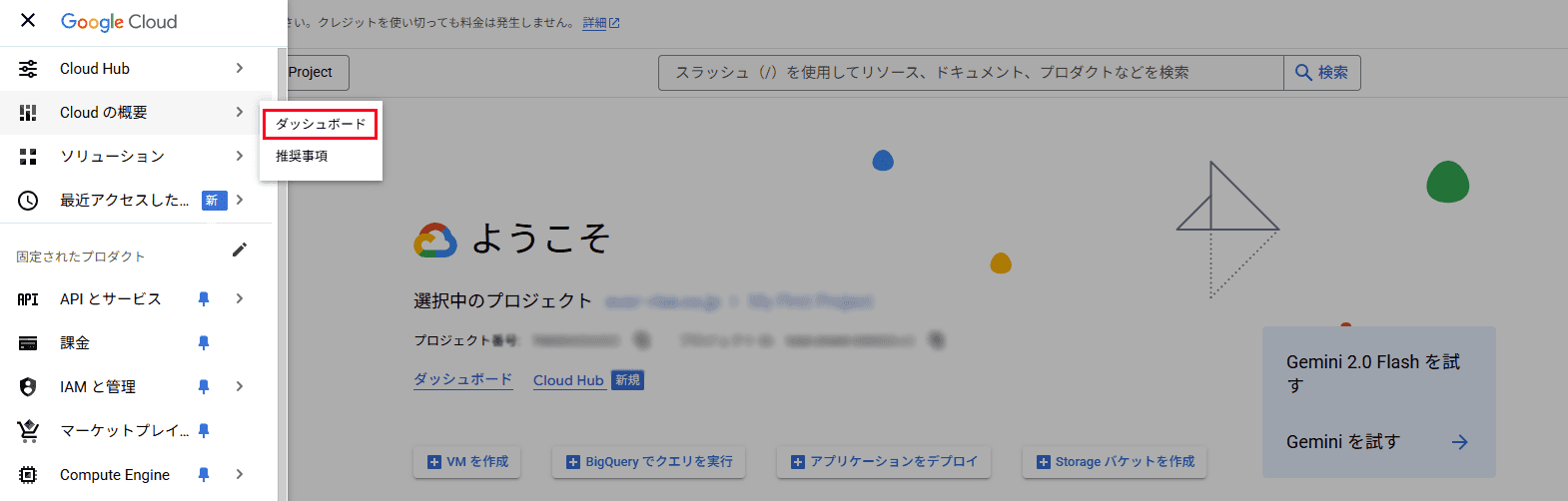The image size is (1568, 501).
Task: Expand the Compute Engine submenu chevron
Action: [x=240, y=474]
